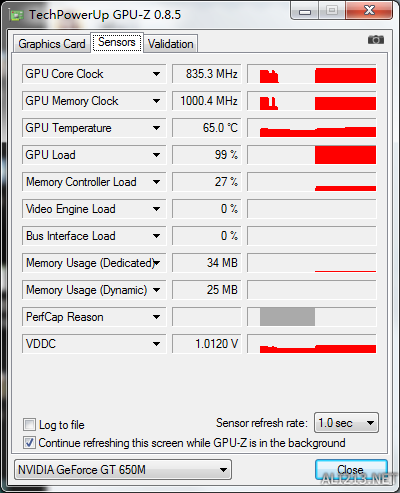Image resolution: width=400 pixels, height=493 pixels.
Task: Open the GPU Core Clock dropdown arrow
Action: (156, 74)
